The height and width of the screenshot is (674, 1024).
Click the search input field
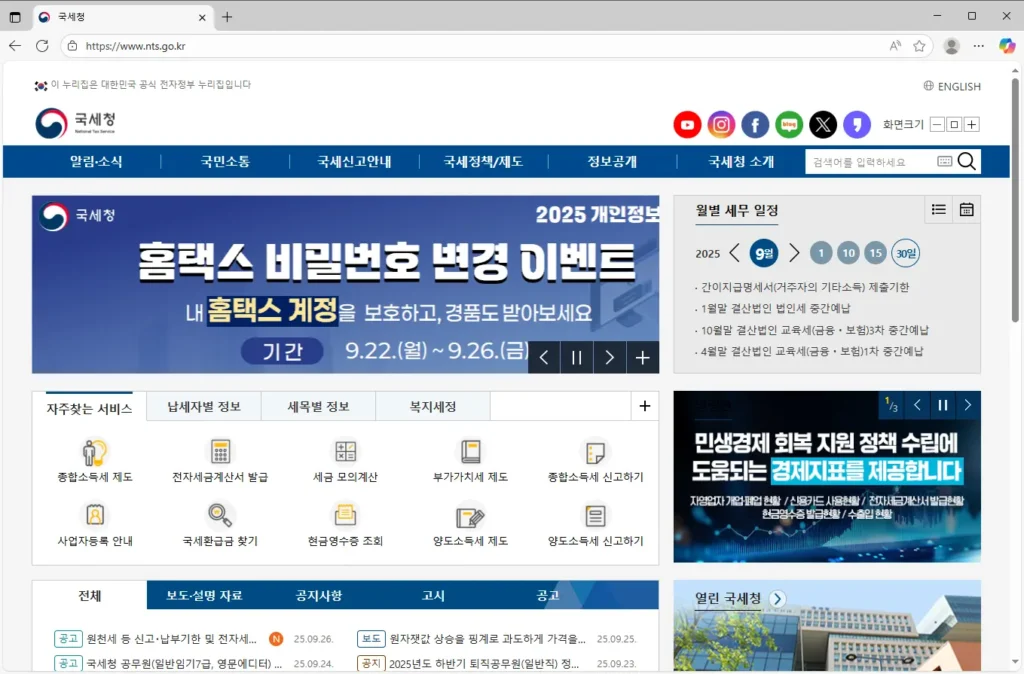coord(880,161)
